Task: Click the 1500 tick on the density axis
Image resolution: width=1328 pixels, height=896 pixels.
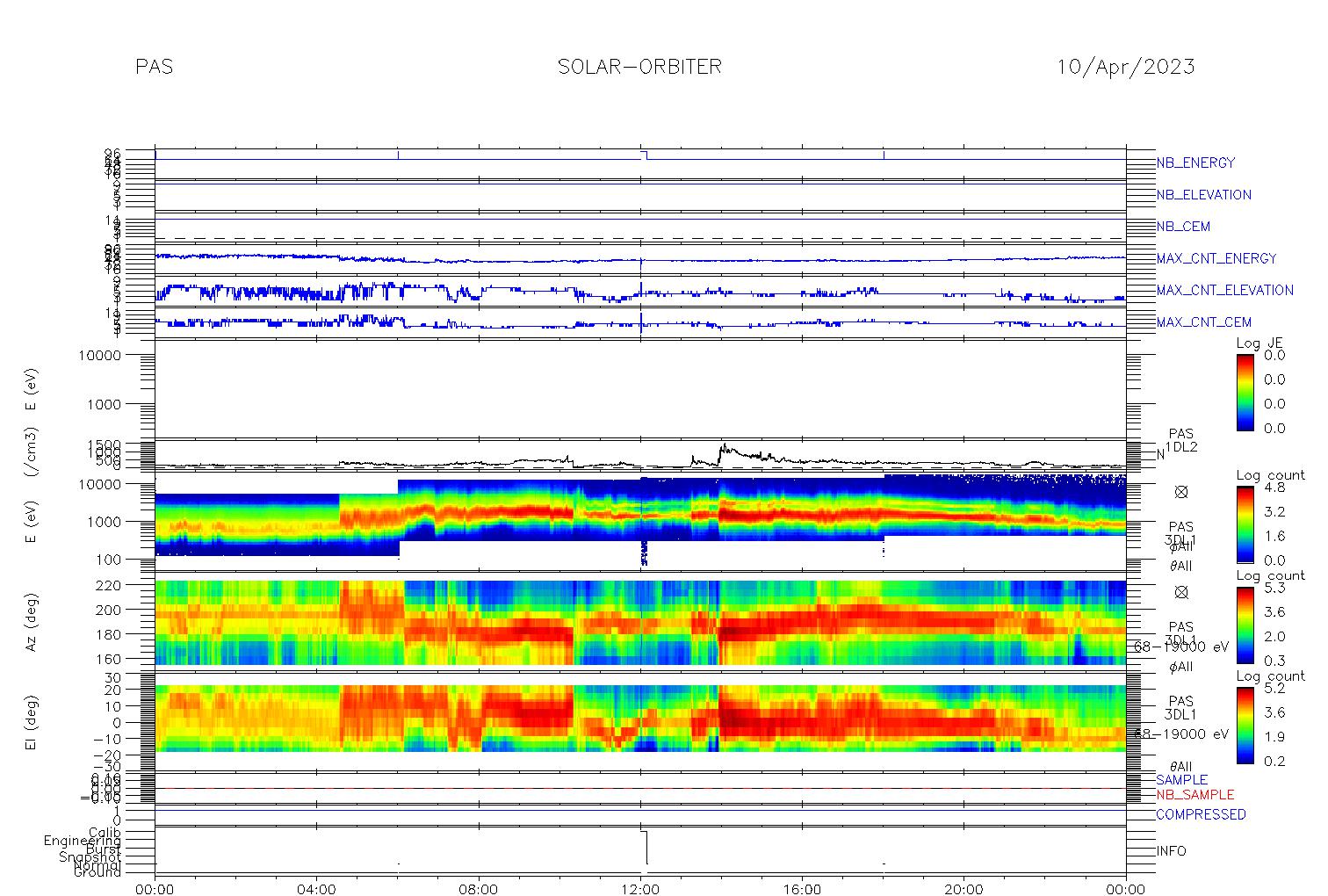Action: (108, 444)
